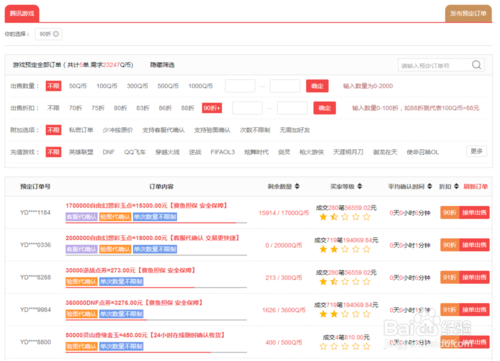Image resolution: width=500 pixels, height=361 pixels.
Task: Filter games by QQ飞车
Action: tap(135, 152)
